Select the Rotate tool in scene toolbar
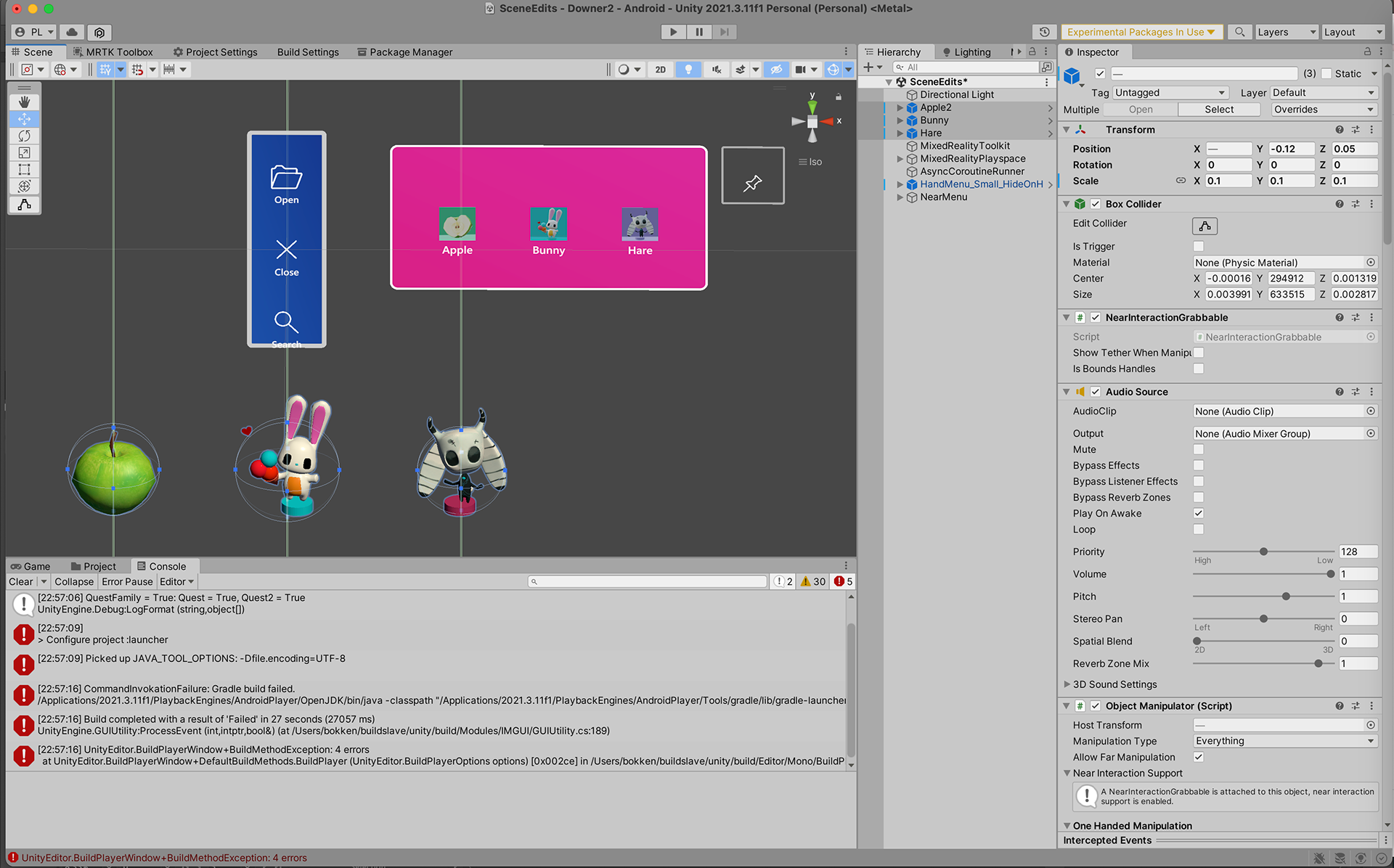This screenshot has width=1394, height=868. point(24,136)
